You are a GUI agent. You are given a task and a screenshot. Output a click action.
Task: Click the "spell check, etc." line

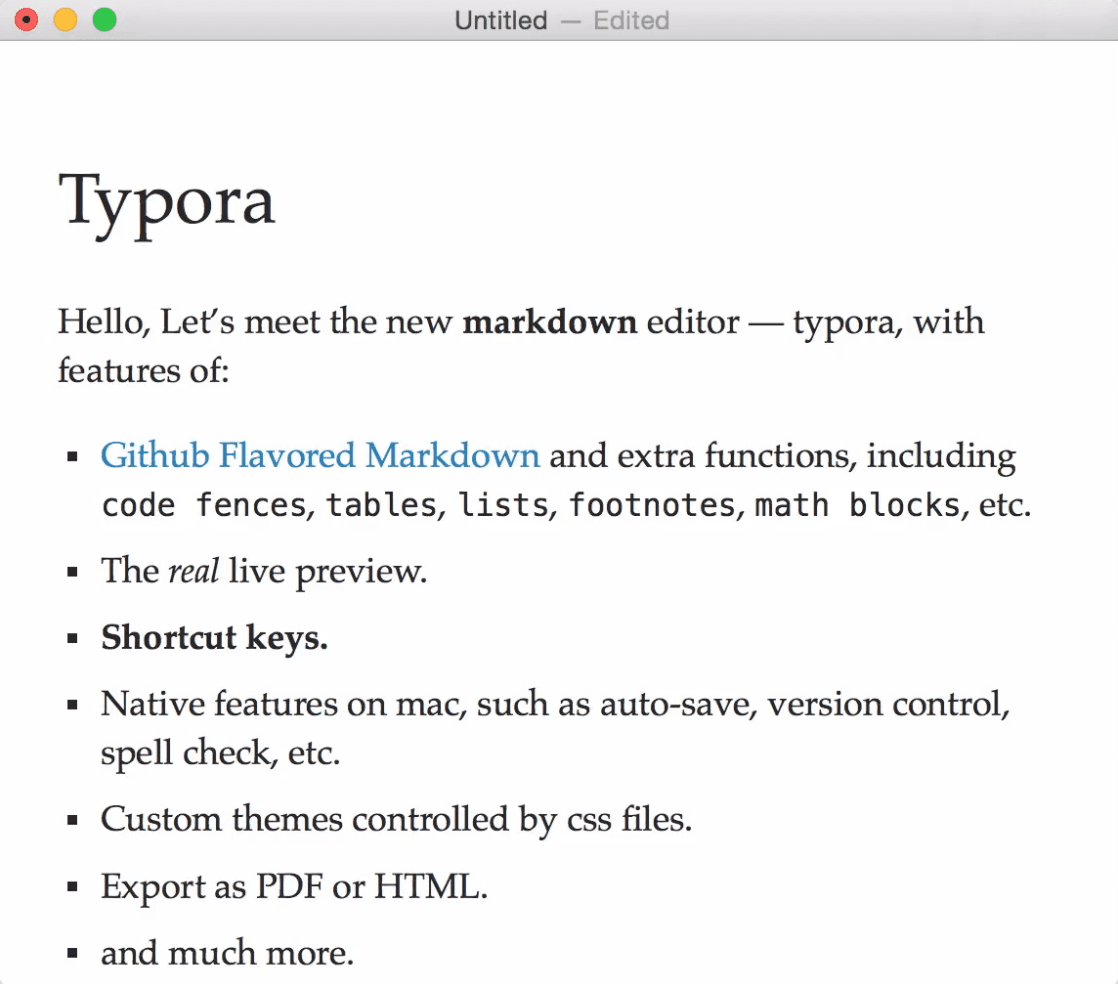[x=220, y=753]
